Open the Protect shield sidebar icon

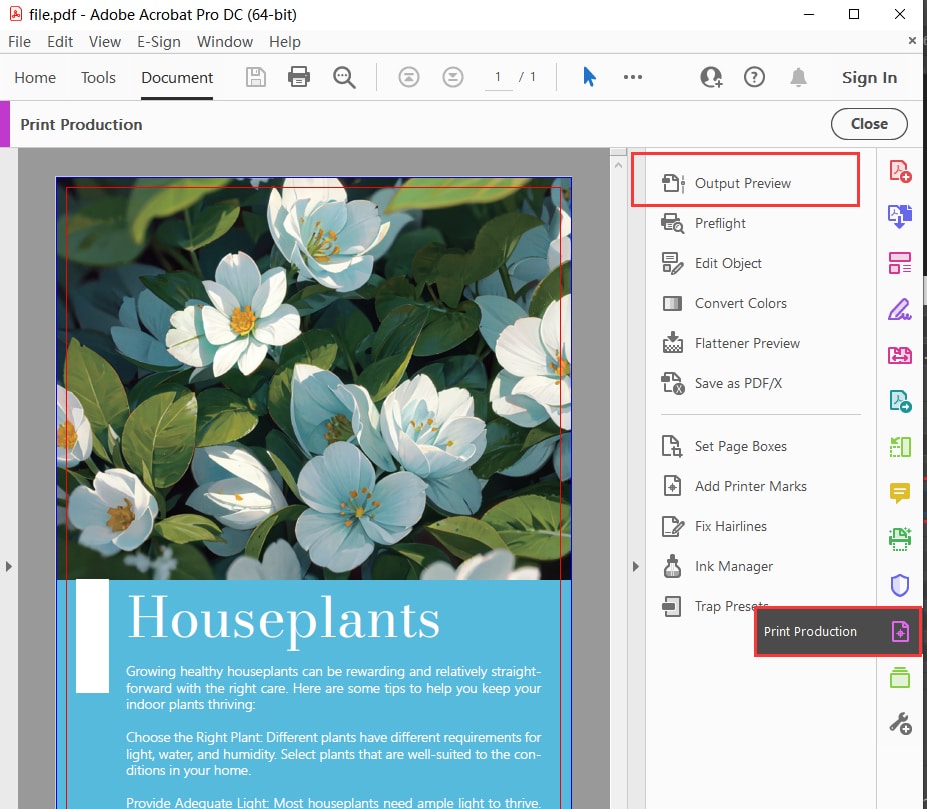pyautogui.click(x=900, y=585)
